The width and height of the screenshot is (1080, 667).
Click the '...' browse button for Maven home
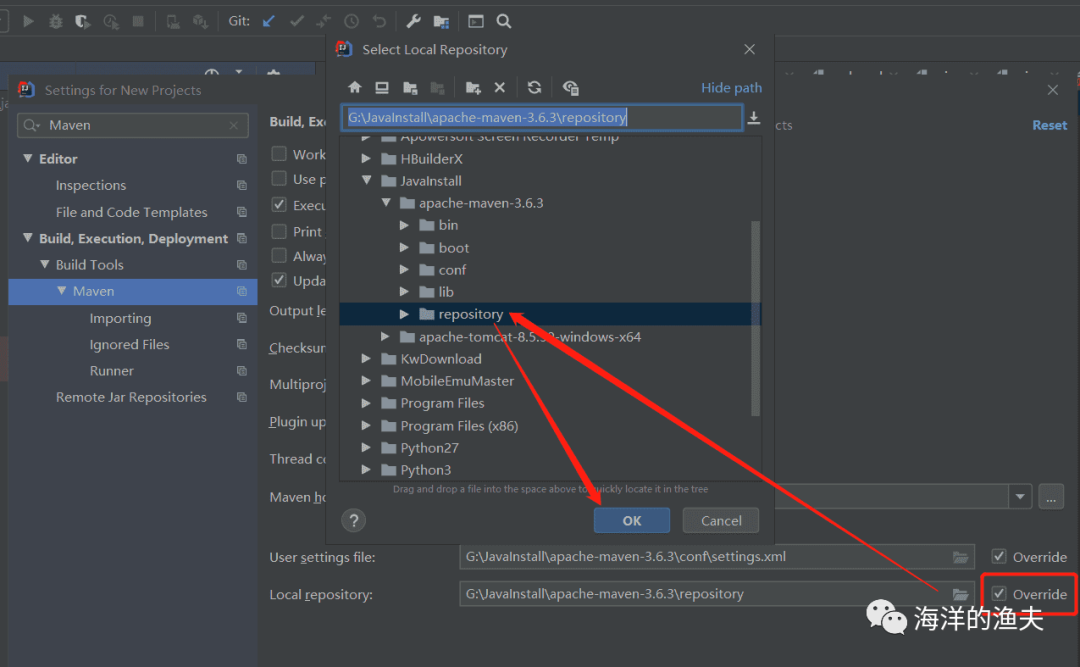pos(1051,496)
